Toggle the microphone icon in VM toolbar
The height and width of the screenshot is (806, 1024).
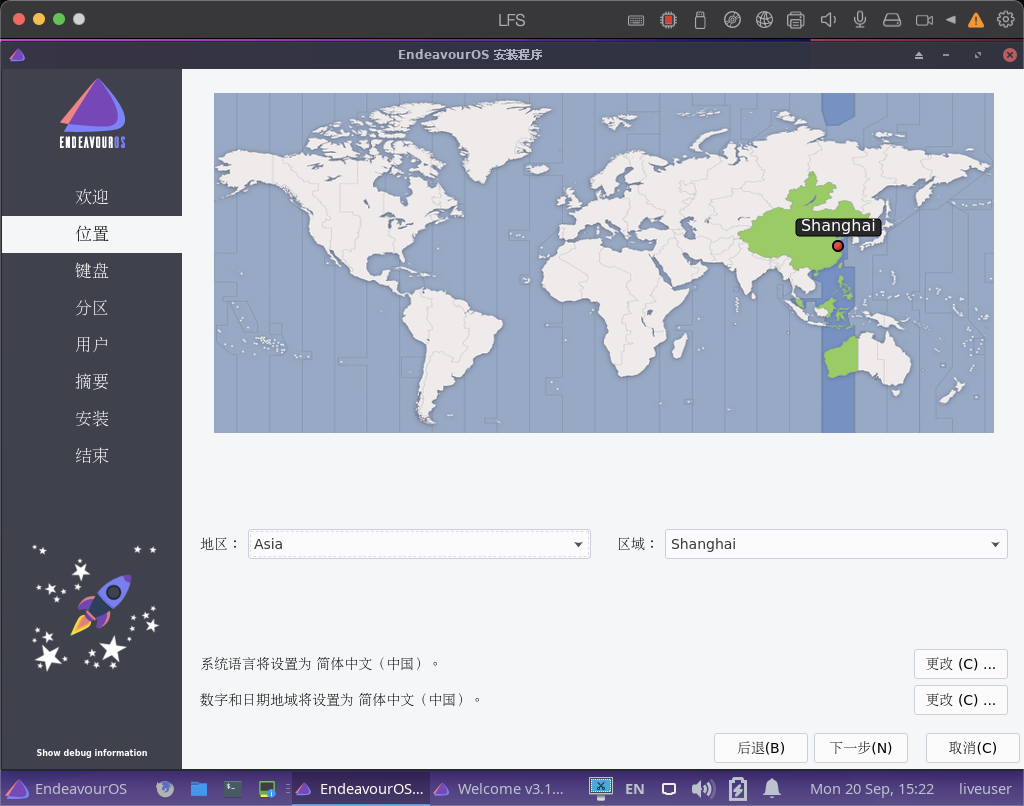click(x=860, y=20)
